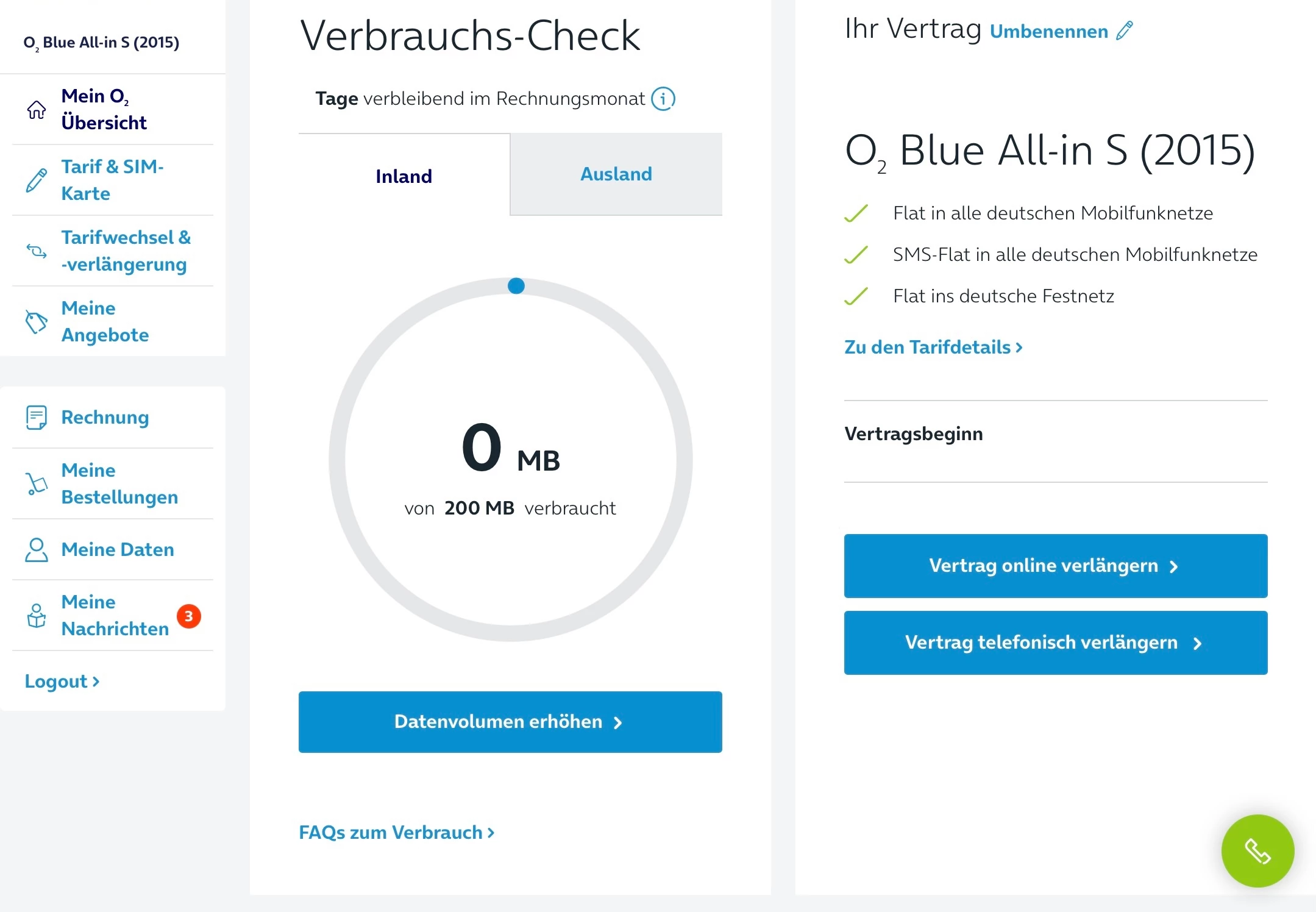The height and width of the screenshot is (912, 1316).
Task: Click the price tag icon for Meine Angebote
Action: pyautogui.click(x=37, y=322)
